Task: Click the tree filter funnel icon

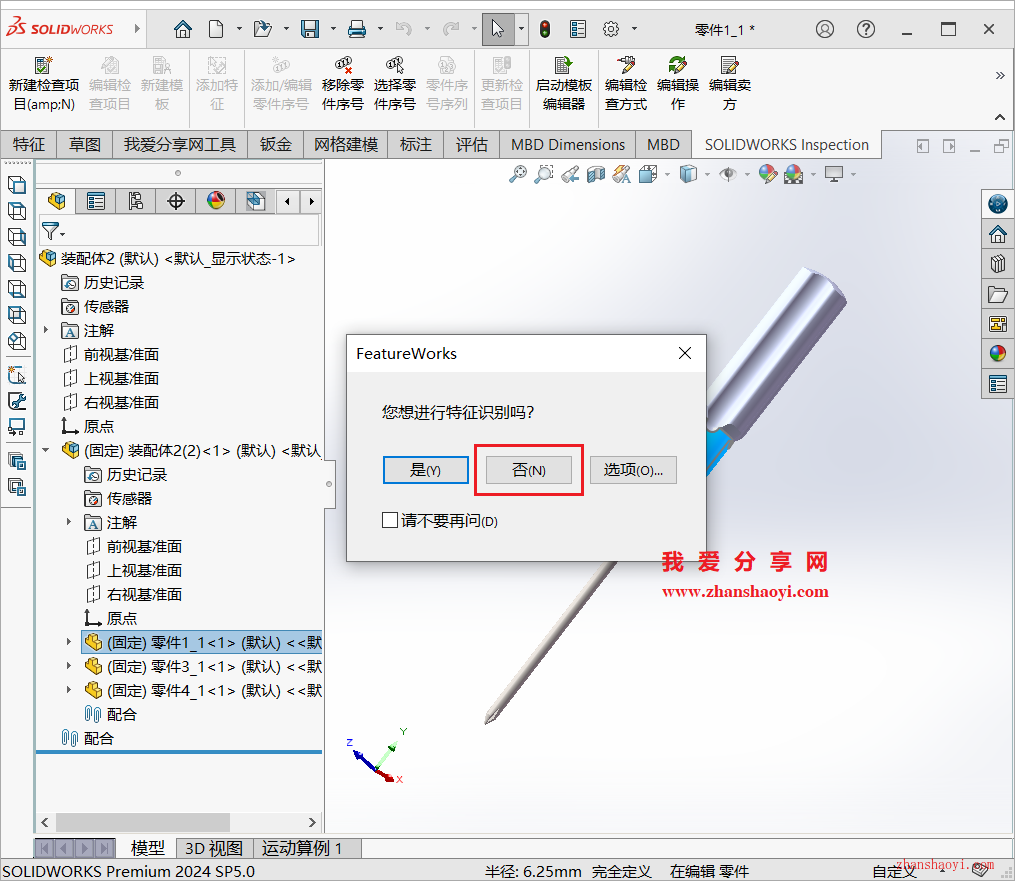Action: coord(51,230)
